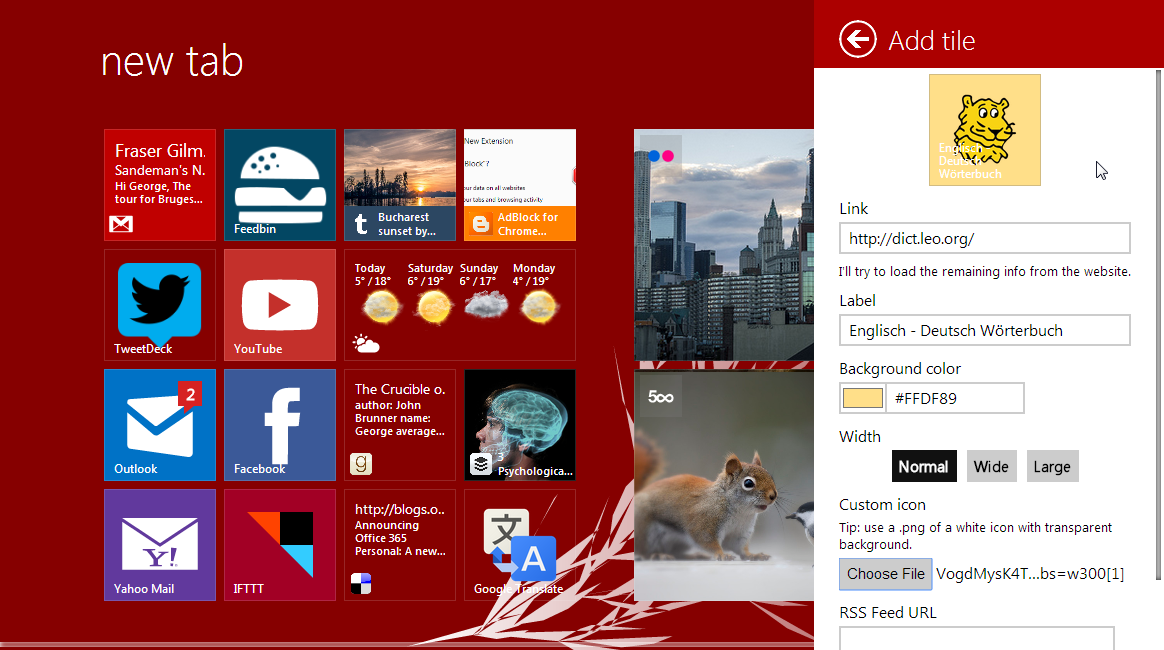Open the Gmail tile from Fraser

[x=160, y=184]
